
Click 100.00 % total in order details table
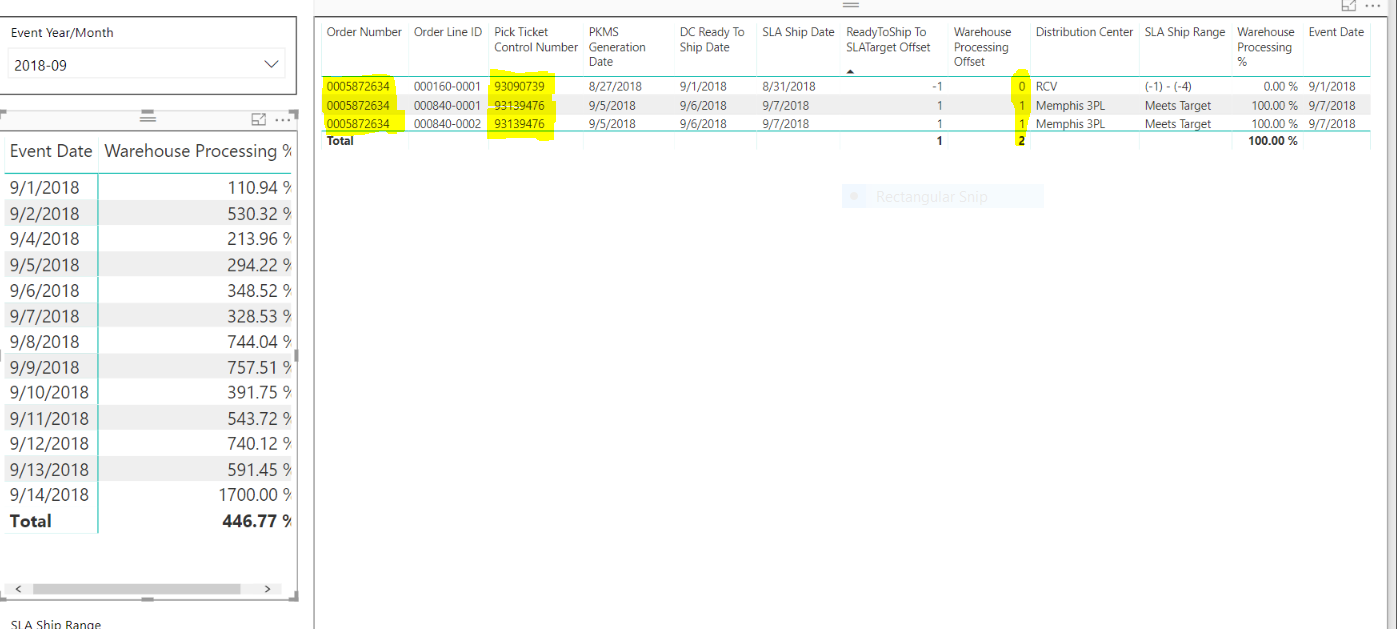click(x=1271, y=141)
